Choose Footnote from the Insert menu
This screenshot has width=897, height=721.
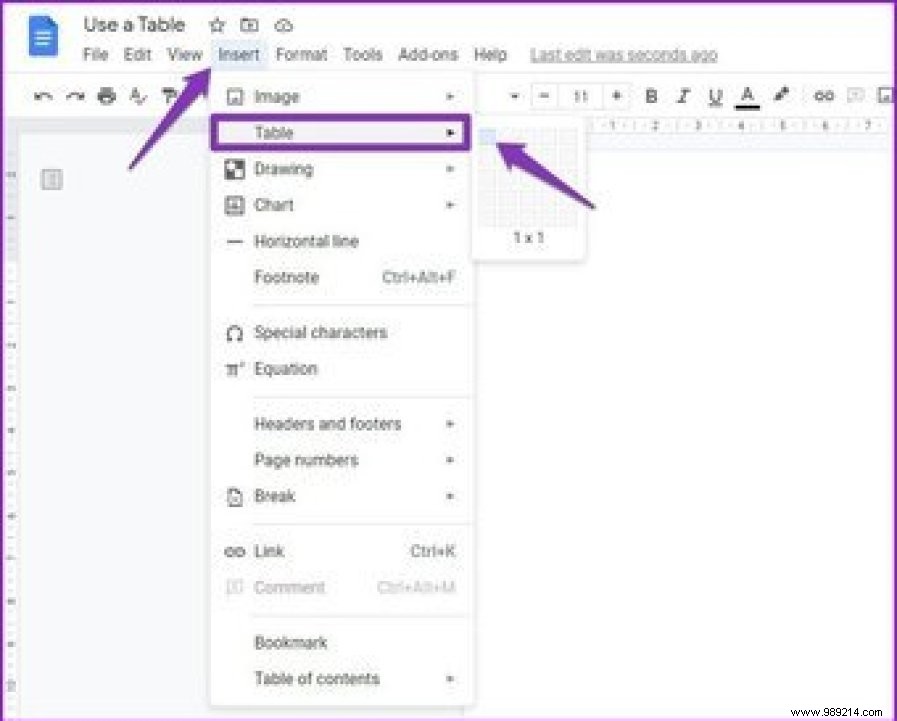click(x=287, y=277)
